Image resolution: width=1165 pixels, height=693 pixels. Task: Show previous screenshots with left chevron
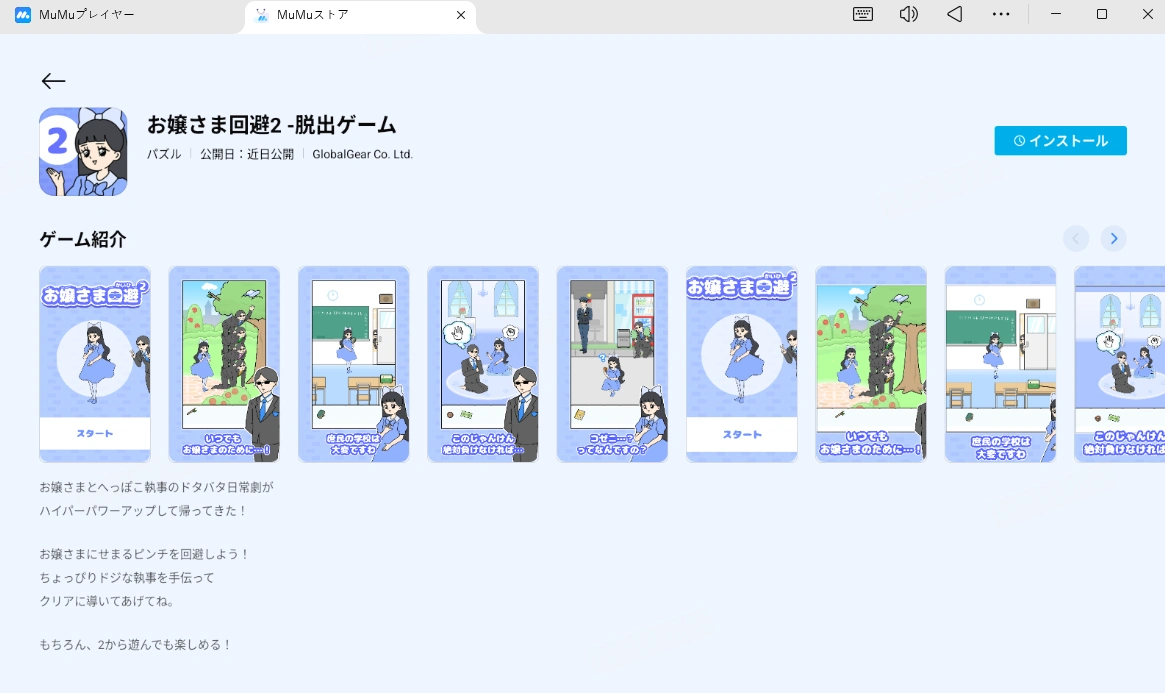(x=1075, y=238)
